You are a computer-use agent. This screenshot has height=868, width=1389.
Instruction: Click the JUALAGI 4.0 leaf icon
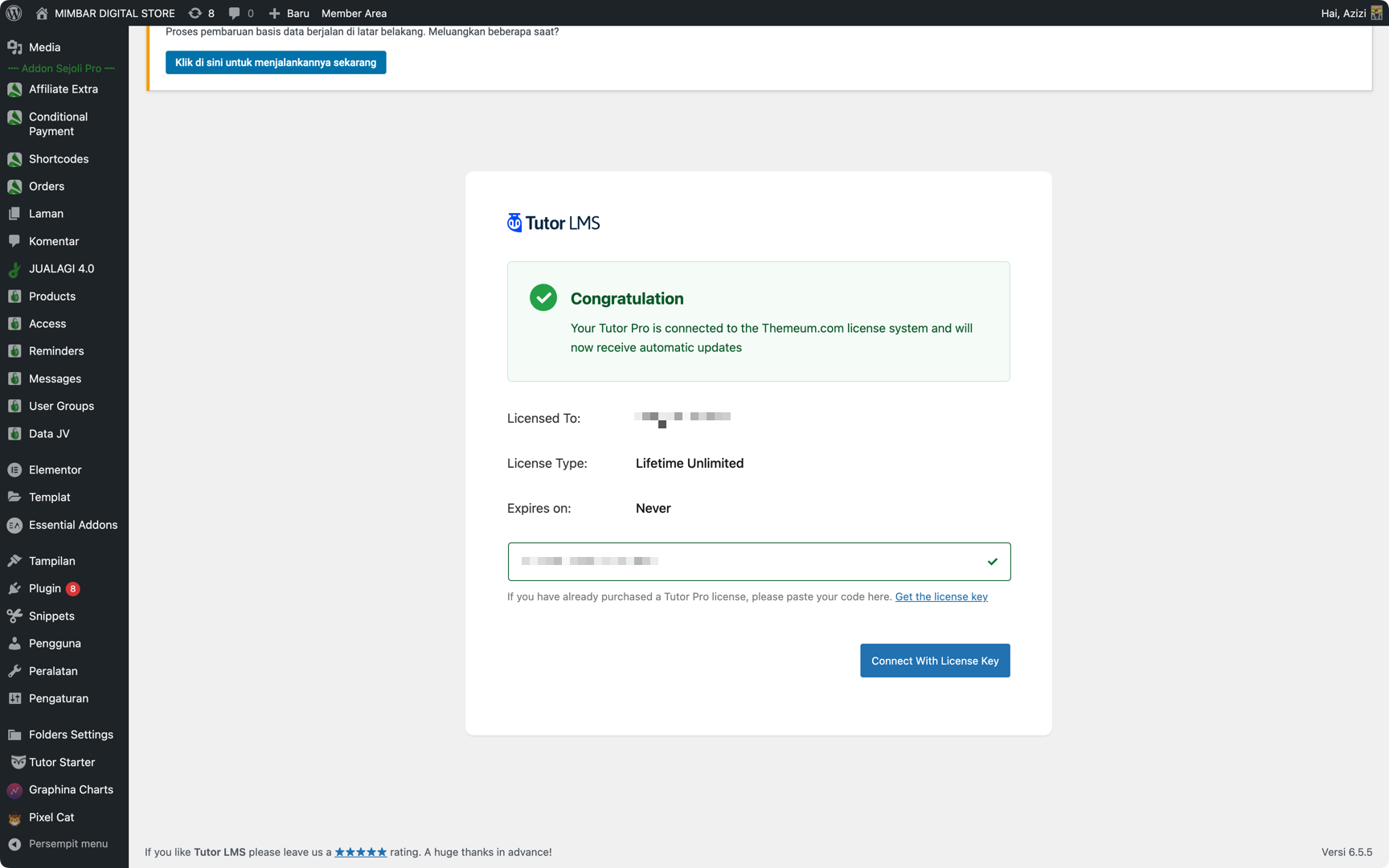(14, 268)
